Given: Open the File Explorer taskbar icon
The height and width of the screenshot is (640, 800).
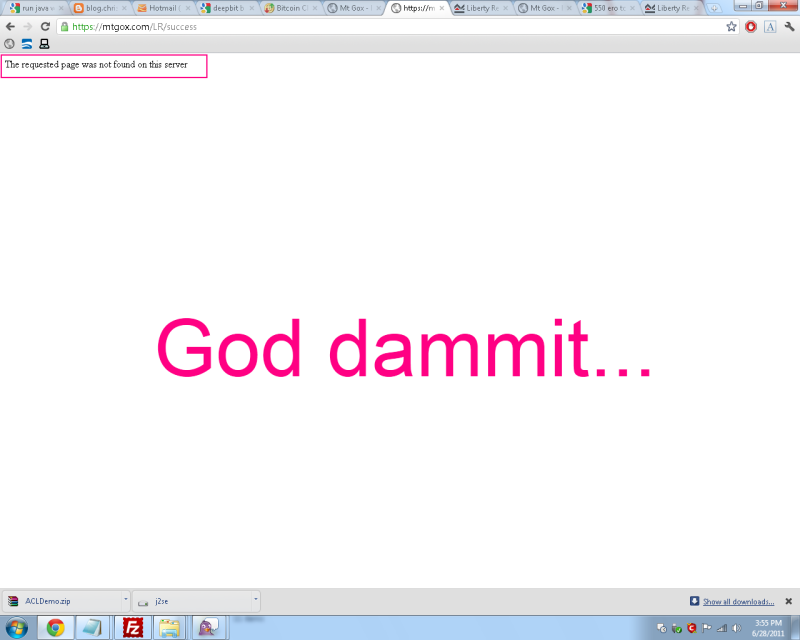Looking at the screenshot, I should (170, 627).
